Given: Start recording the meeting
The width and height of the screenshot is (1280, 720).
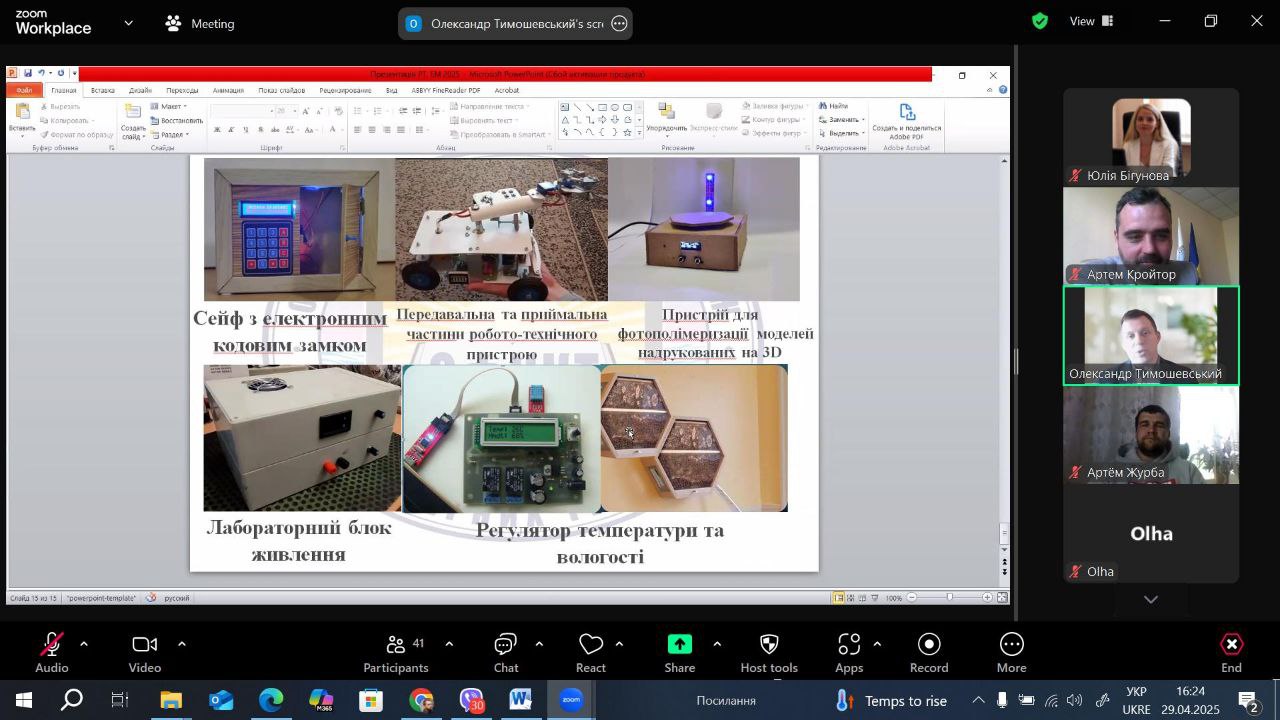Looking at the screenshot, I should (929, 652).
